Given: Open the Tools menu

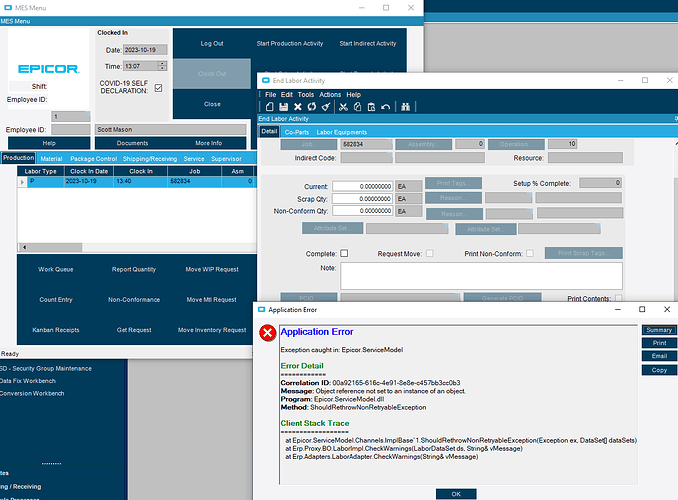Looking at the screenshot, I should click(306, 95).
